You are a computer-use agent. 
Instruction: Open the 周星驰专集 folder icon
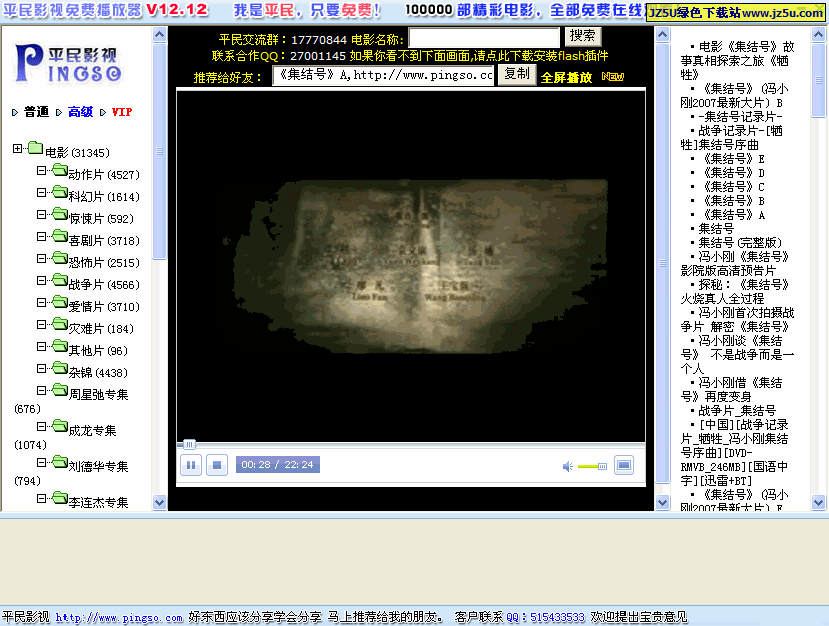tap(60, 390)
